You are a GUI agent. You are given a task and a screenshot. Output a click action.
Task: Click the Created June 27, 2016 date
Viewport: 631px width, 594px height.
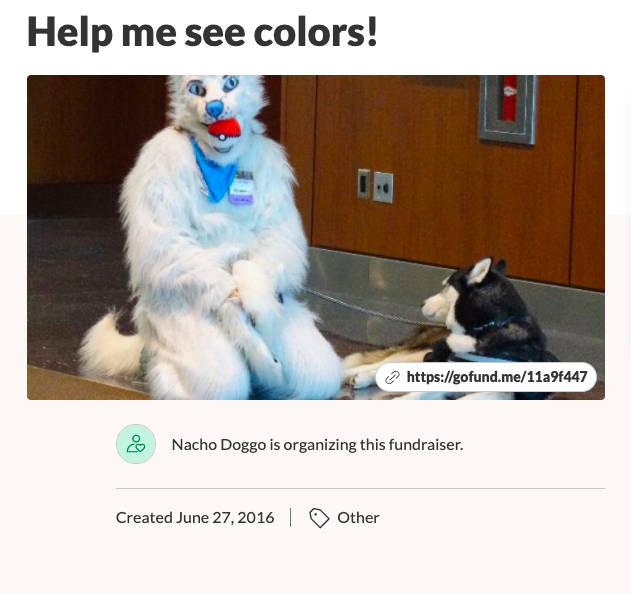pos(195,518)
